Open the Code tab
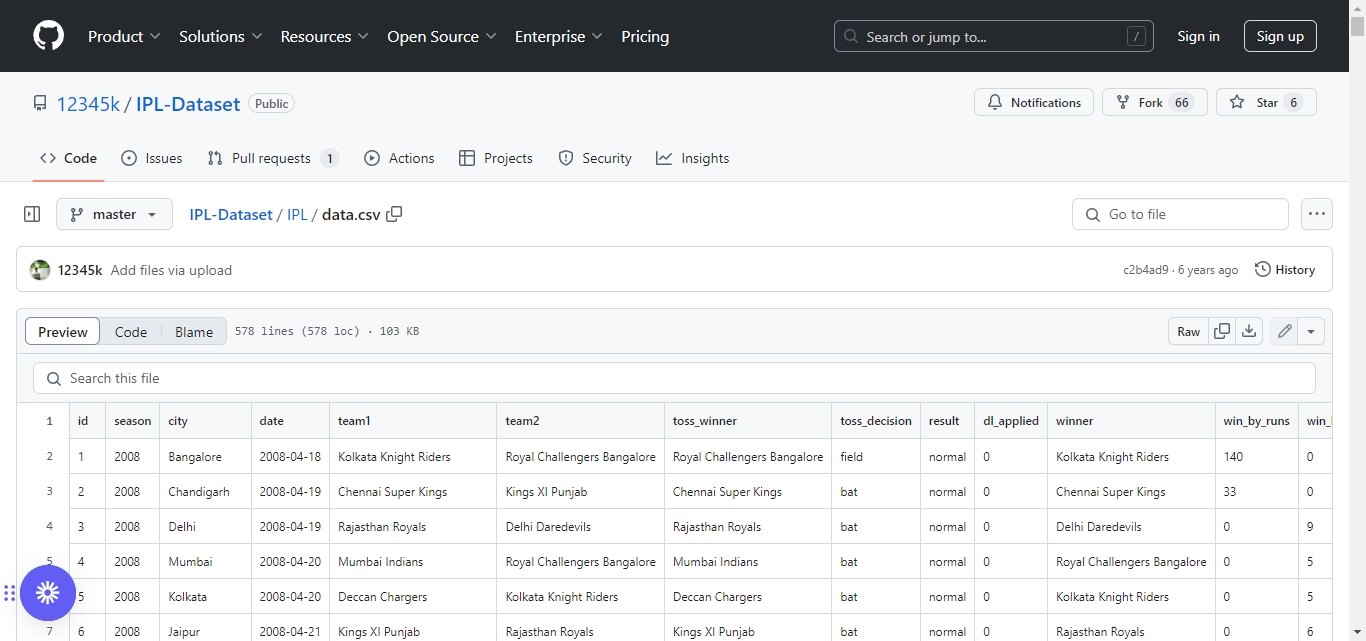 68,158
